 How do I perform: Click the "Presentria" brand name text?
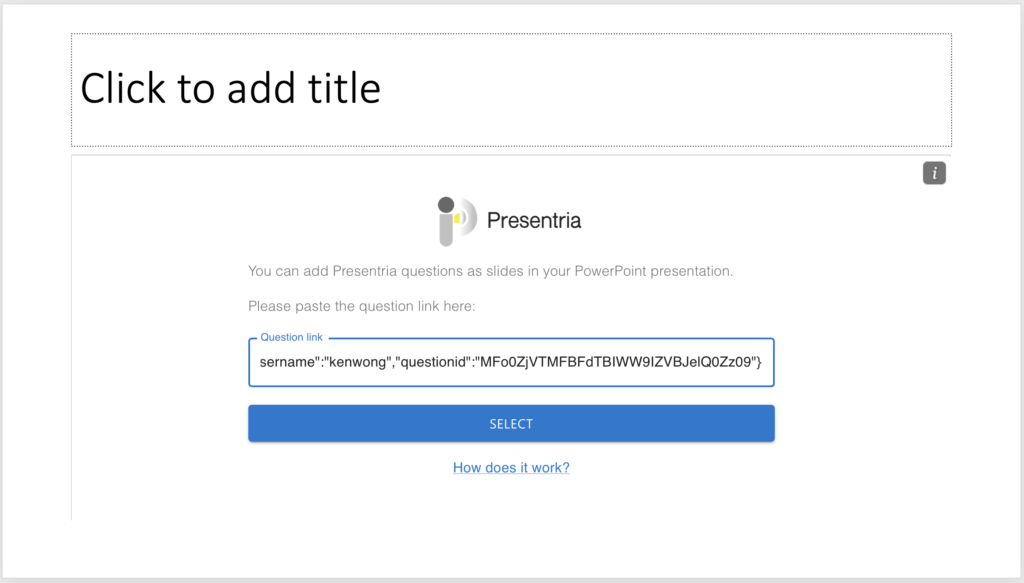[x=534, y=221]
